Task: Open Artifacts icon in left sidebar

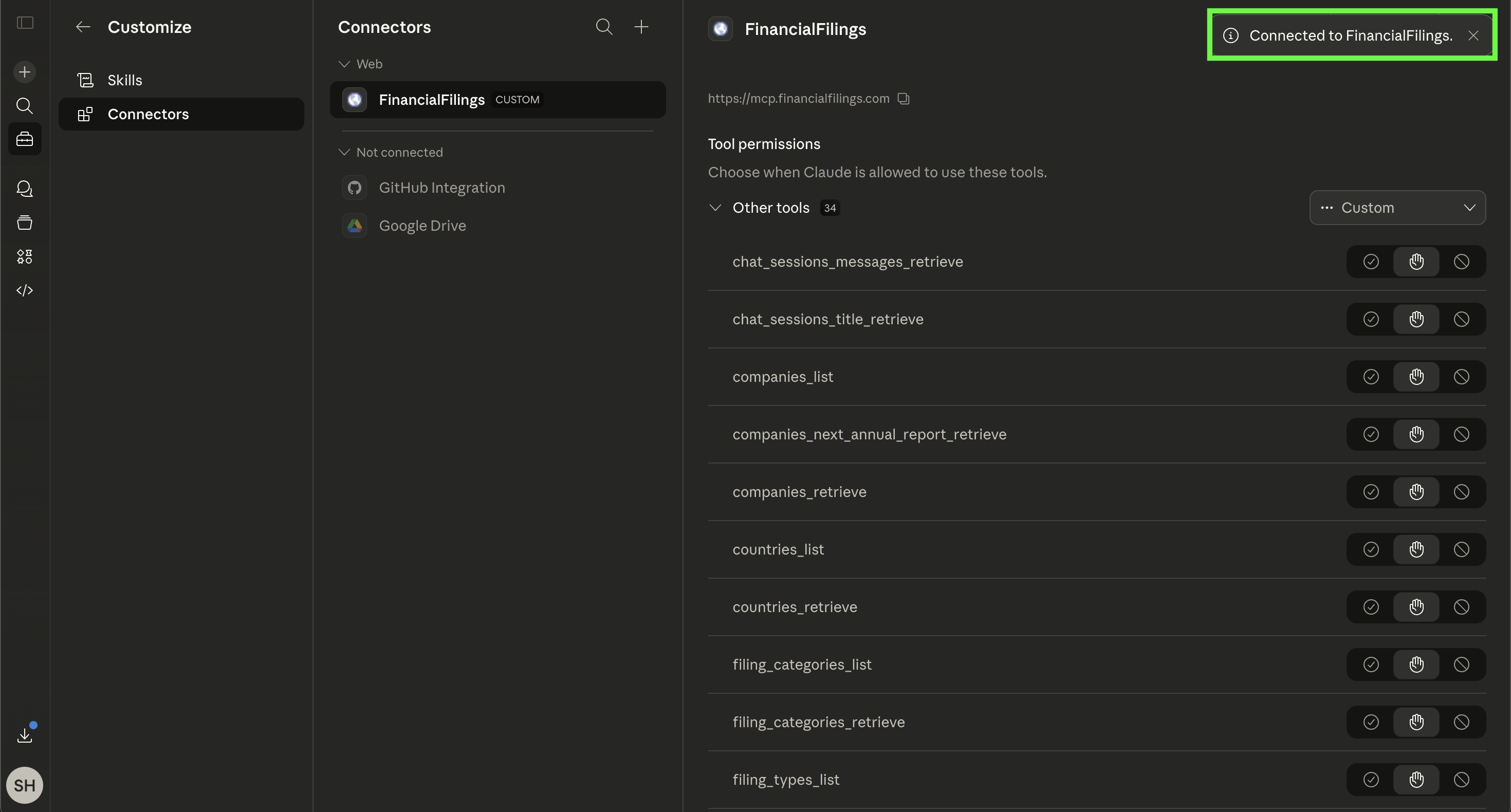Action: pyautogui.click(x=25, y=256)
